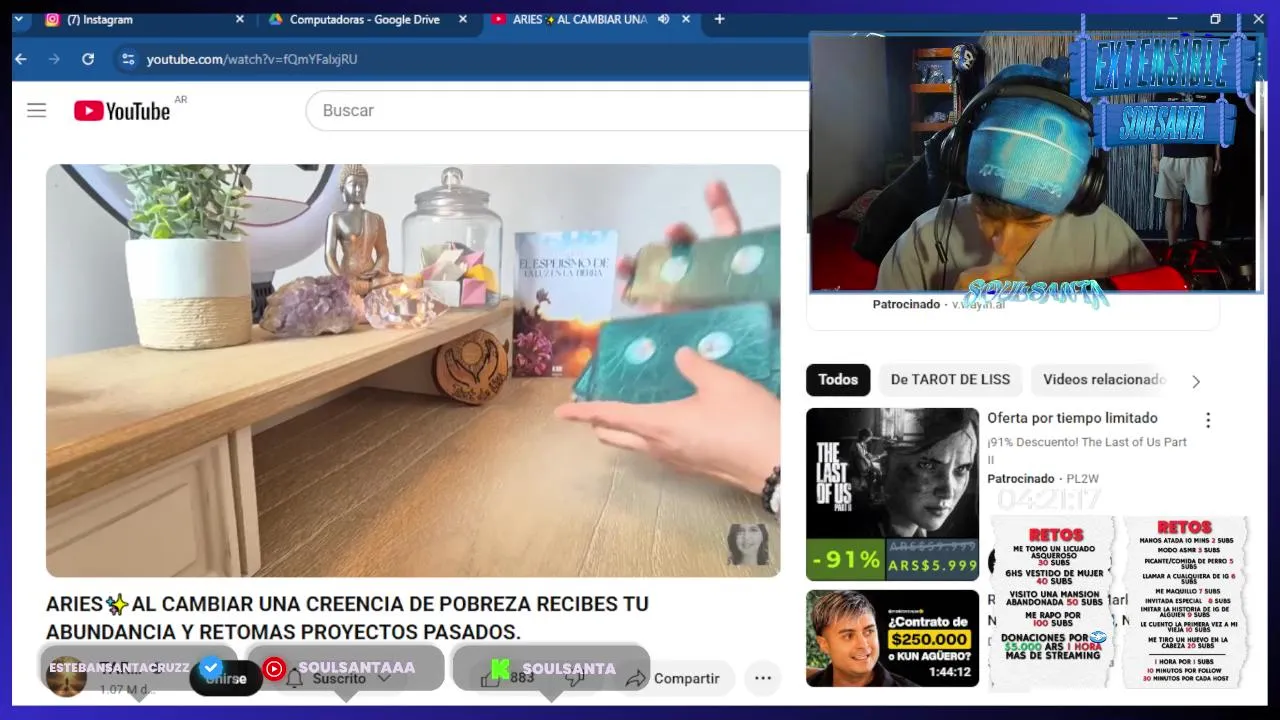
Task: Open Oferta por tiempo limitado ad title
Action: pos(1072,418)
